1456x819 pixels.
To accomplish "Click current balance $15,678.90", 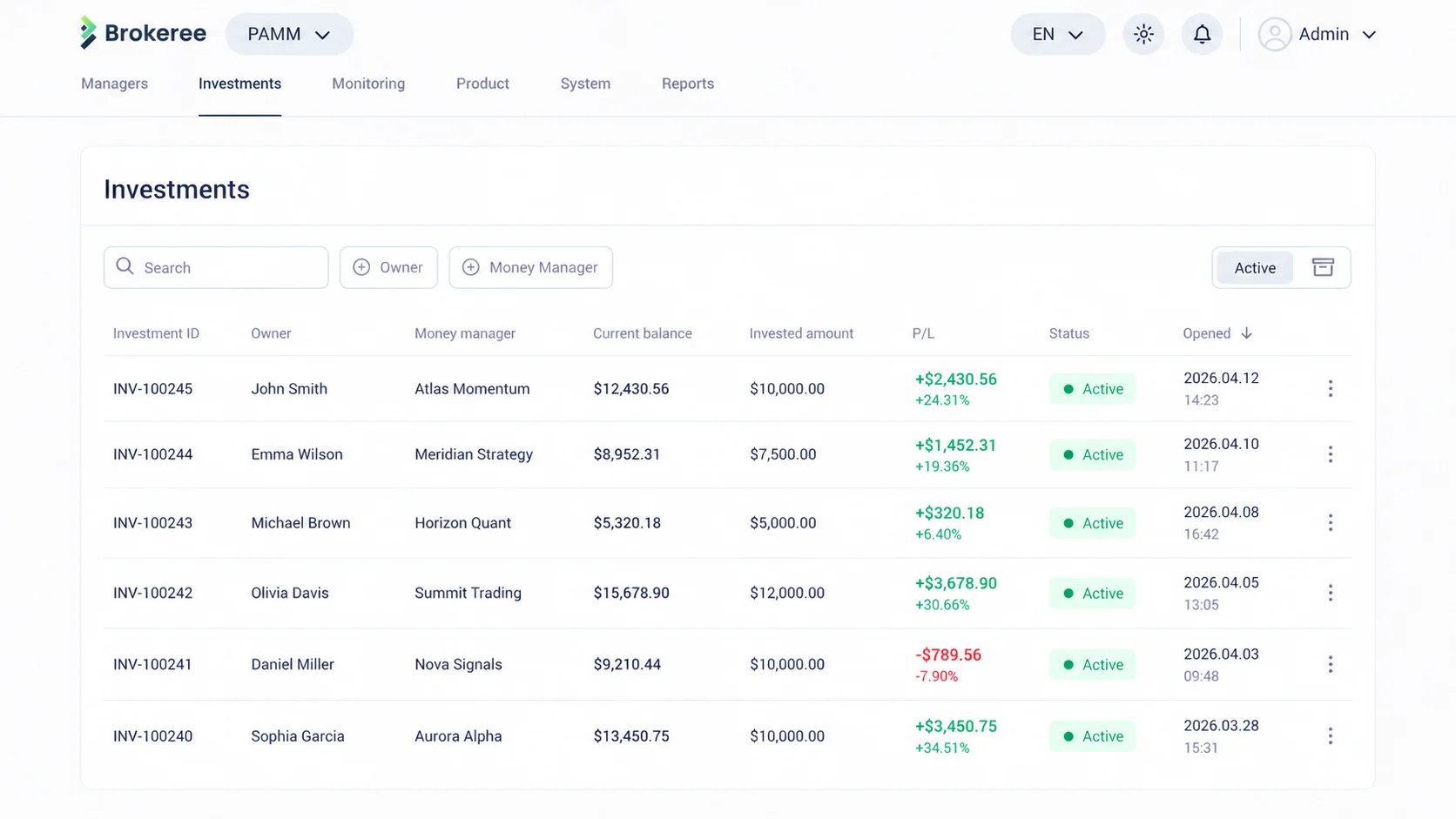I will tap(631, 593).
